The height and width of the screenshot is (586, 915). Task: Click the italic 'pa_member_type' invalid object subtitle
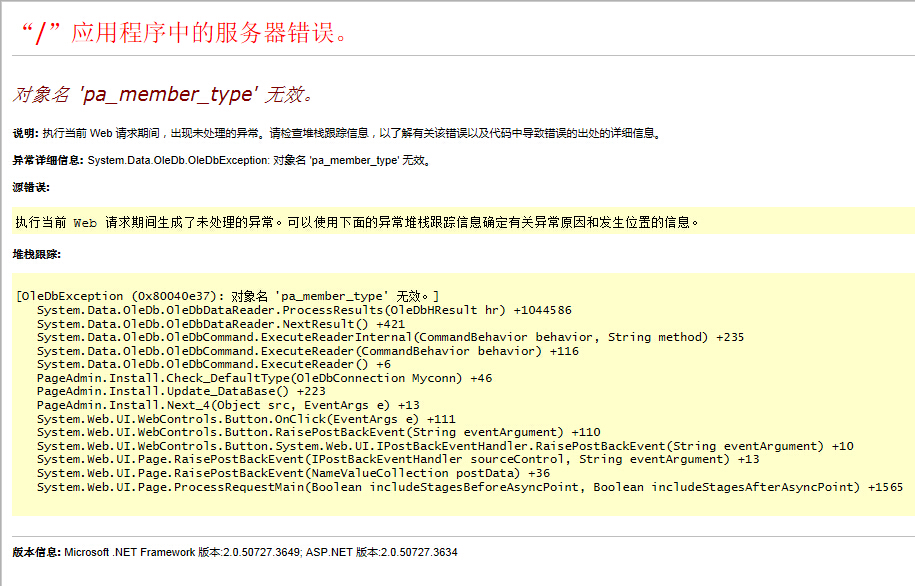tap(163, 95)
